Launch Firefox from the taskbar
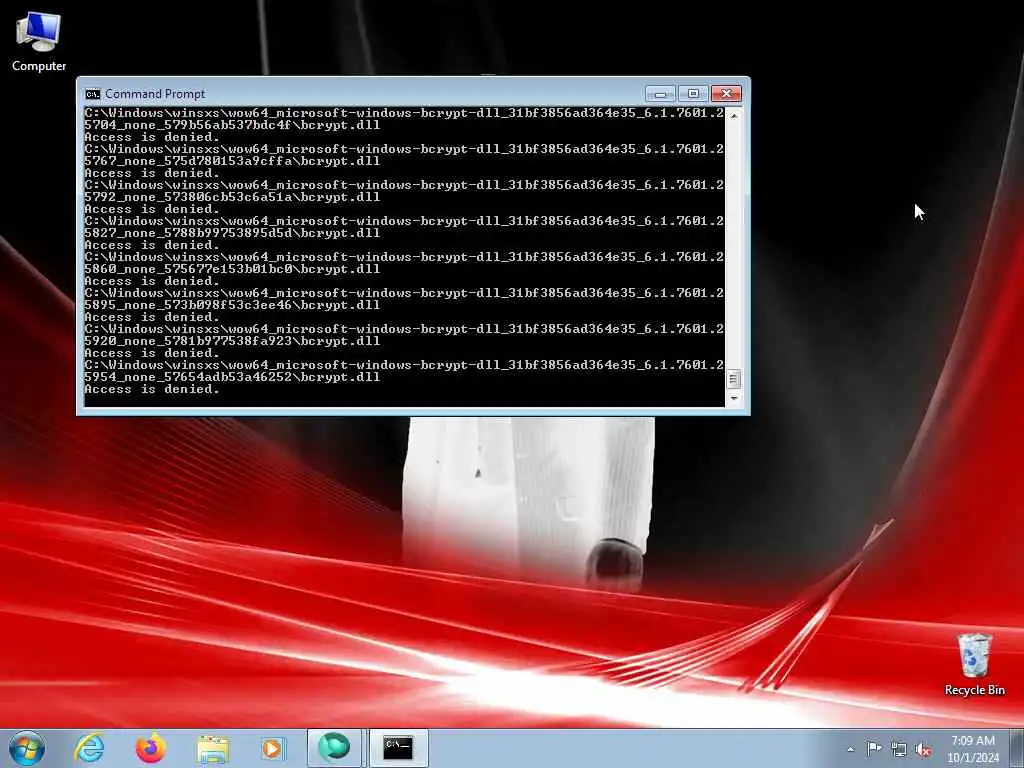 151,748
